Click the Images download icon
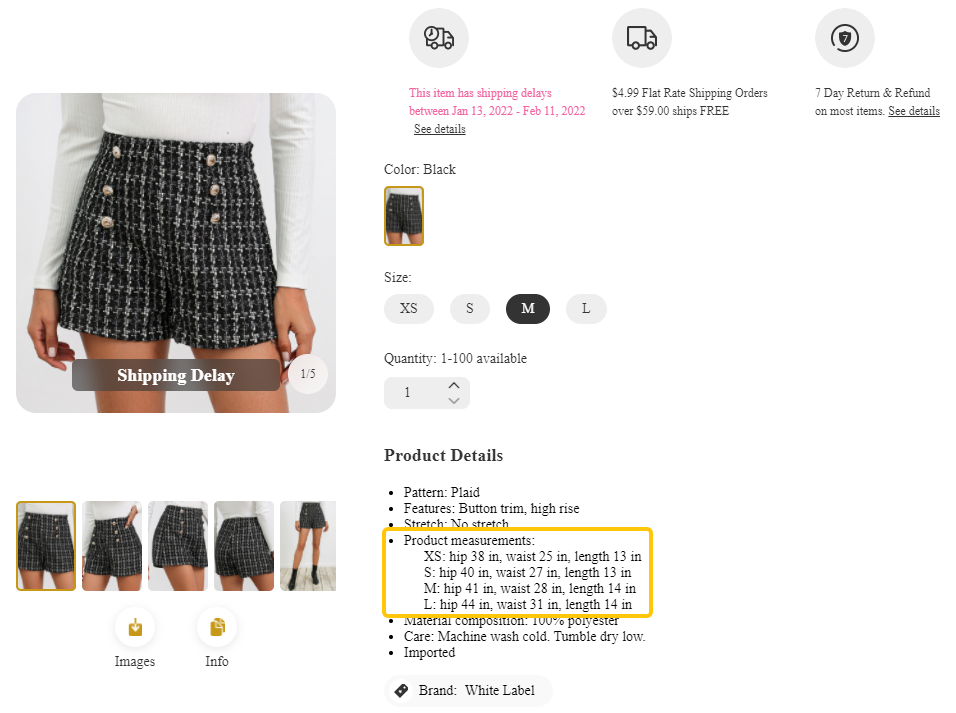The image size is (956, 713). click(x=135, y=627)
